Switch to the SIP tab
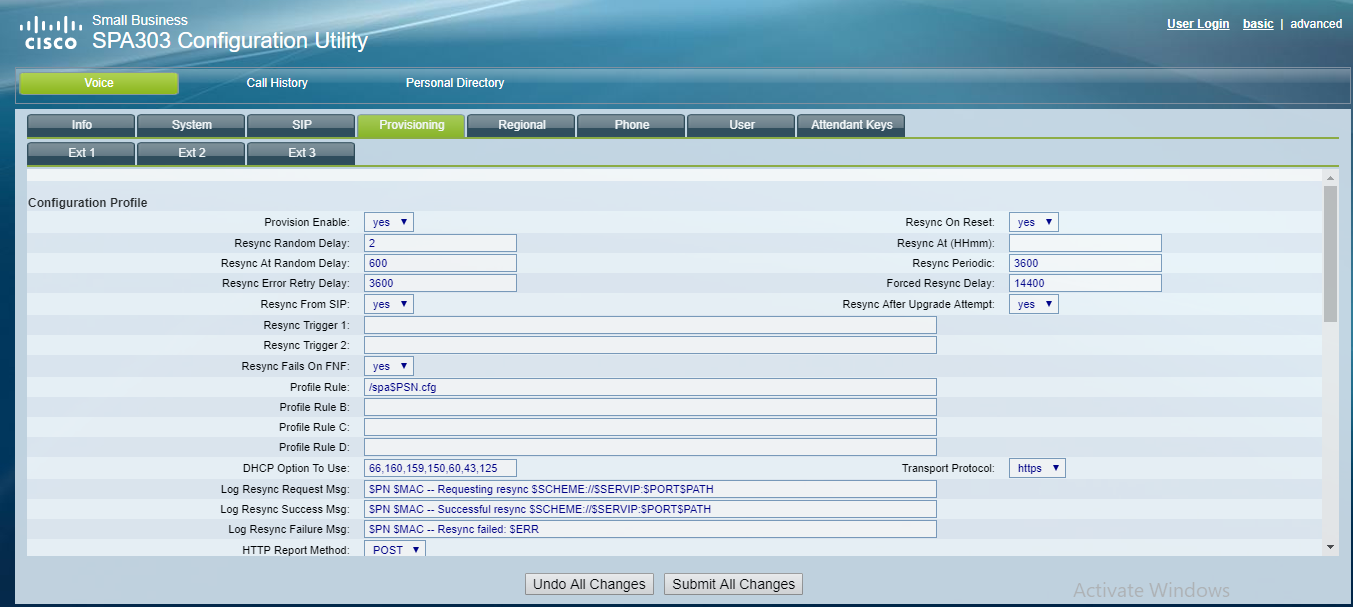 coord(301,125)
